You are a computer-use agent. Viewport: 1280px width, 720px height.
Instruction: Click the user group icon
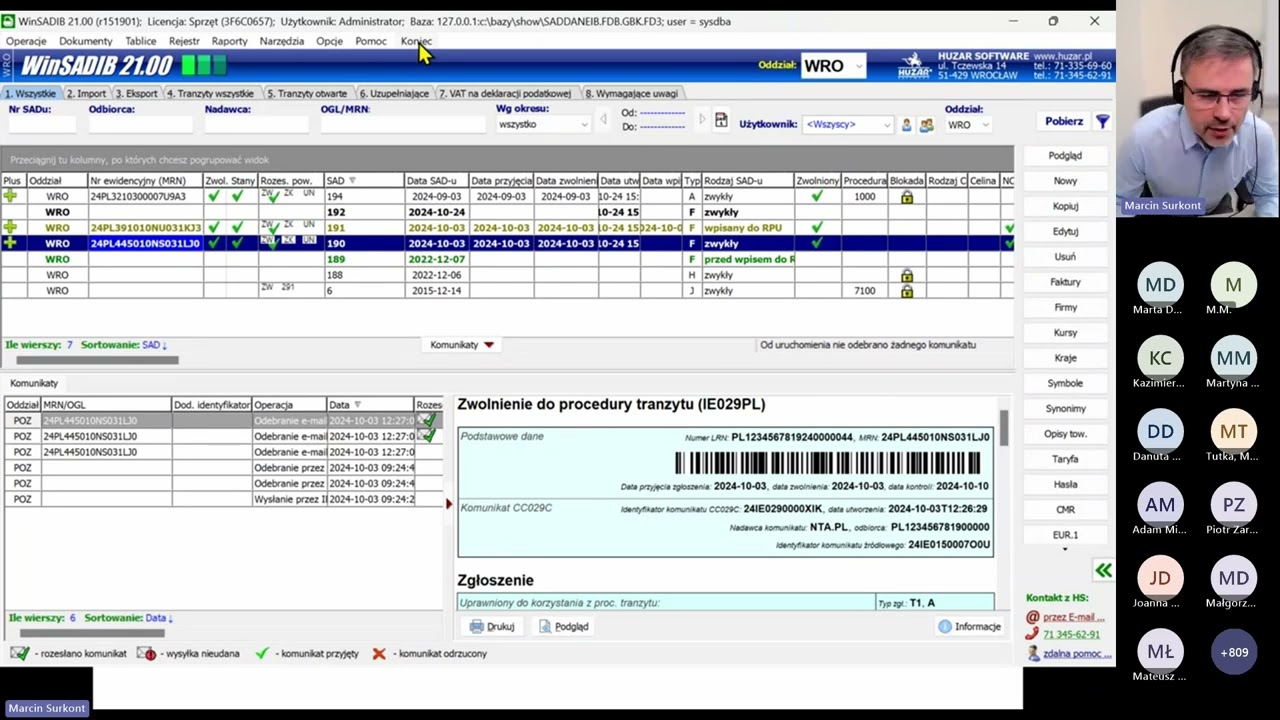click(x=926, y=124)
